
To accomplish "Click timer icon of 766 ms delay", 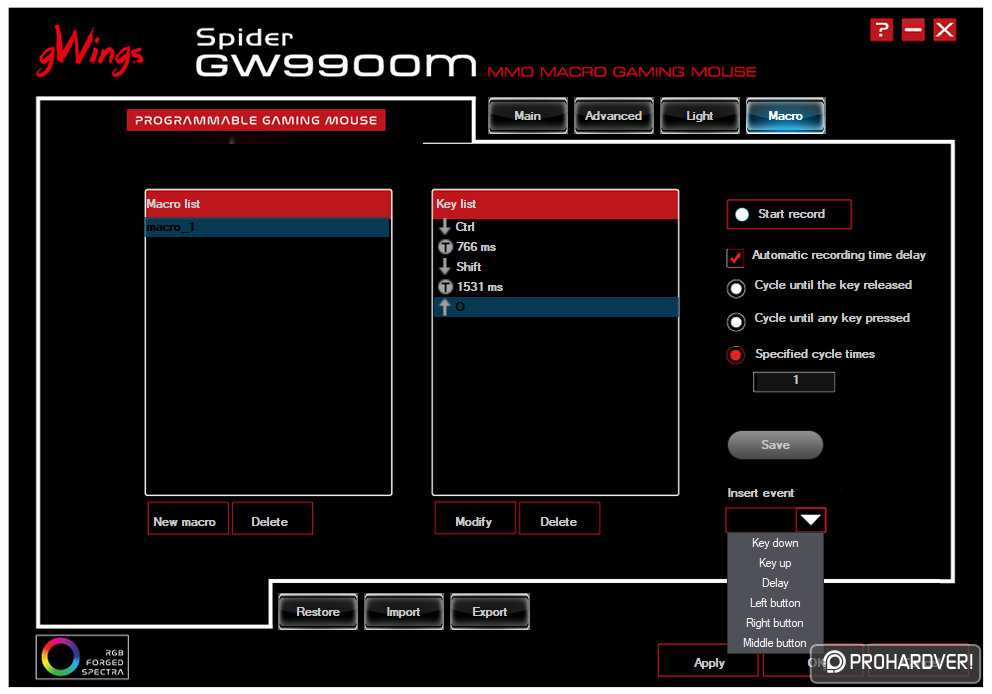I will tap(445, 247).
